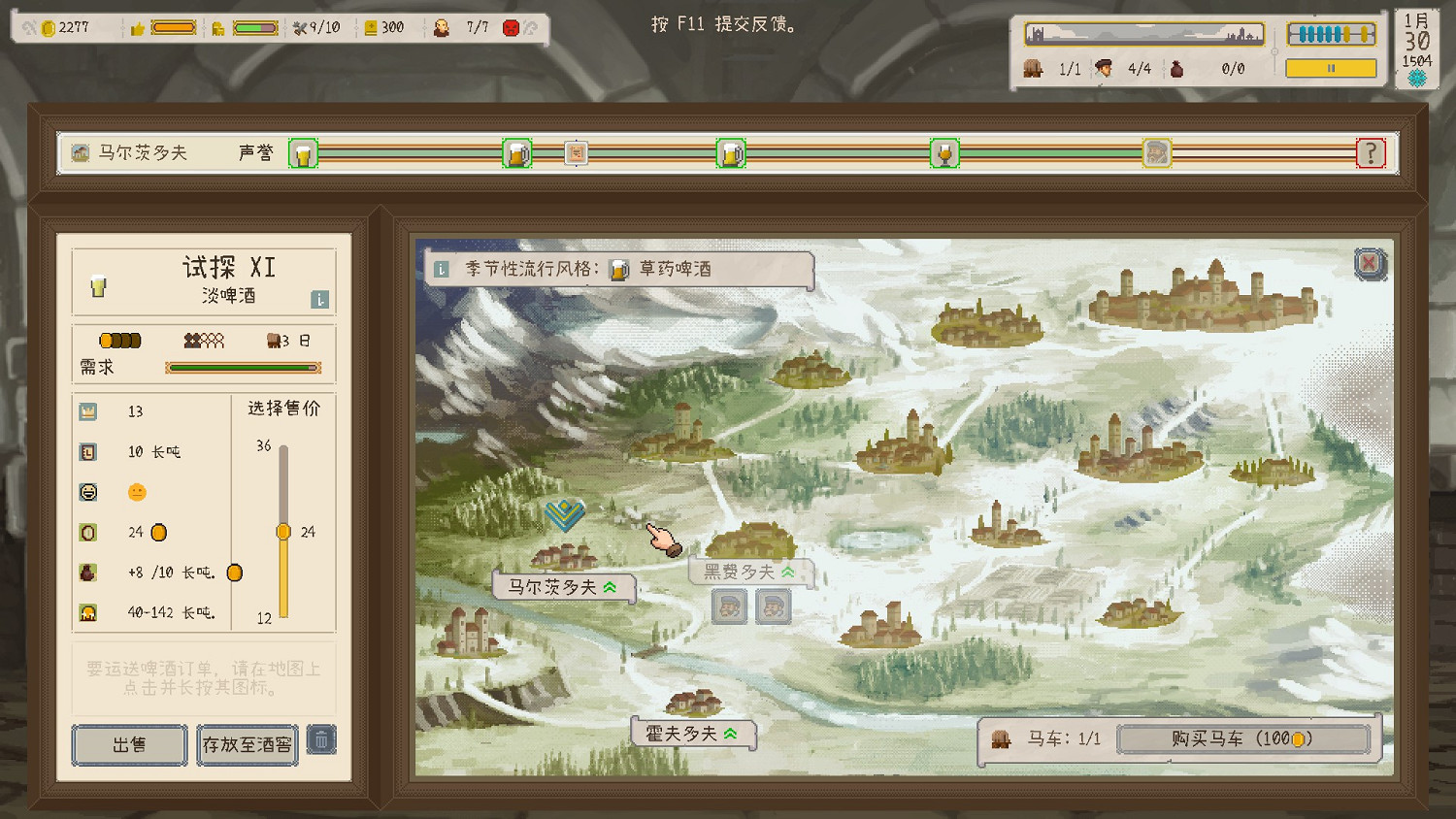Image resolution: width=1456 pixels, height=819 pixels.
Task: Click the monk portrait milestone on the reputation bar
Action: click(1156, 153)
